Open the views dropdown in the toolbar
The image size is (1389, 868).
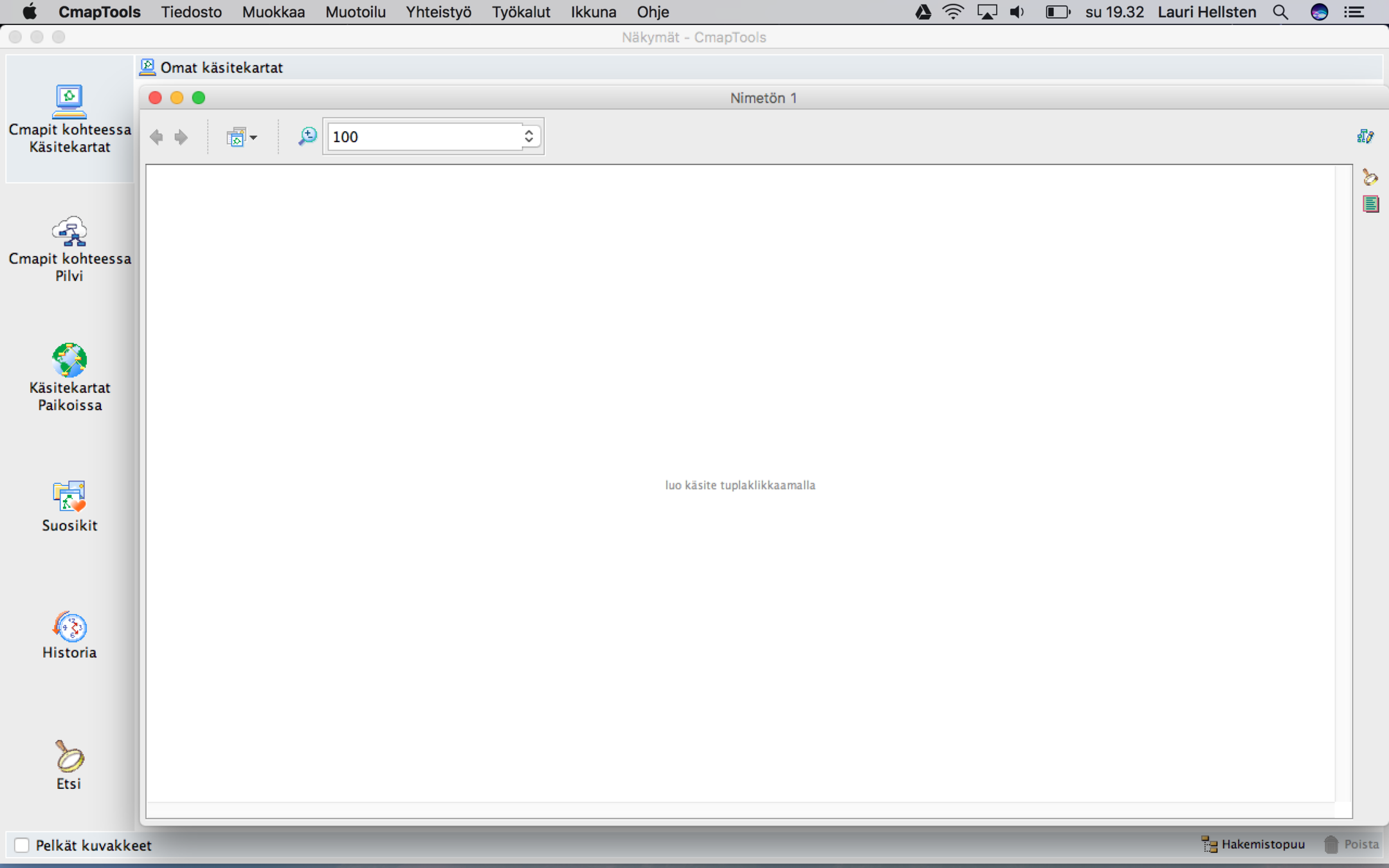(241, 137)
